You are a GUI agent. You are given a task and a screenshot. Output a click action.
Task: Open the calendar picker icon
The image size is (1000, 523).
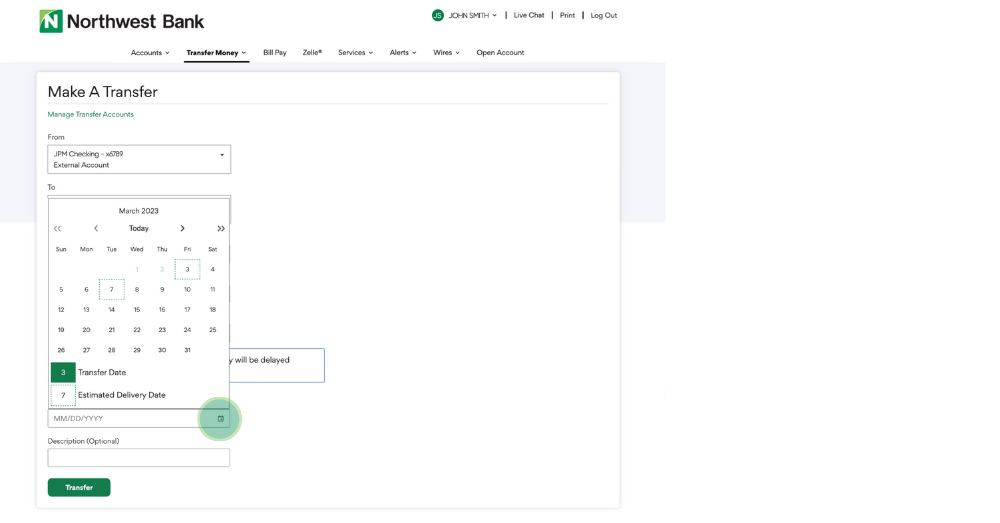pos(220,419)
